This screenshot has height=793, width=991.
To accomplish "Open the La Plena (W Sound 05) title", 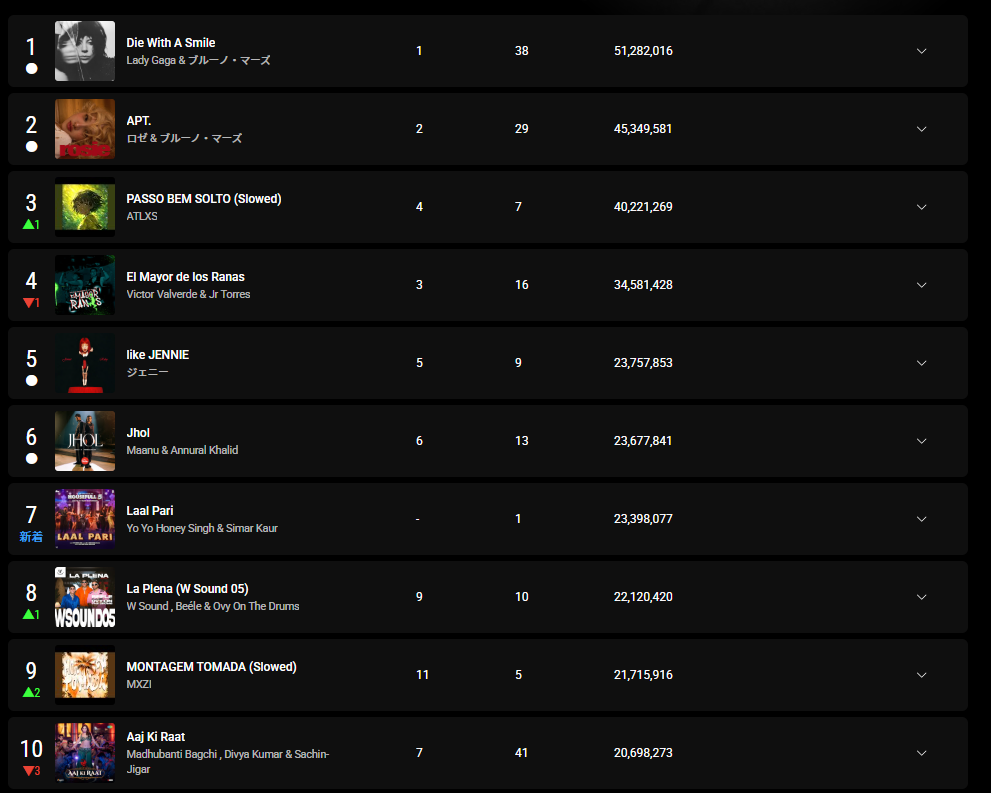I will 187,589.
